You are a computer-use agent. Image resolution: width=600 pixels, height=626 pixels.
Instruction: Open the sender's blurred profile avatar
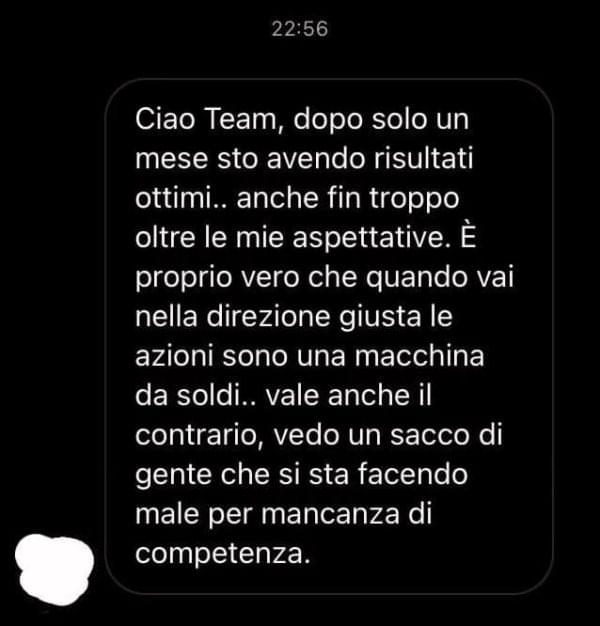(x=54, y=569)
